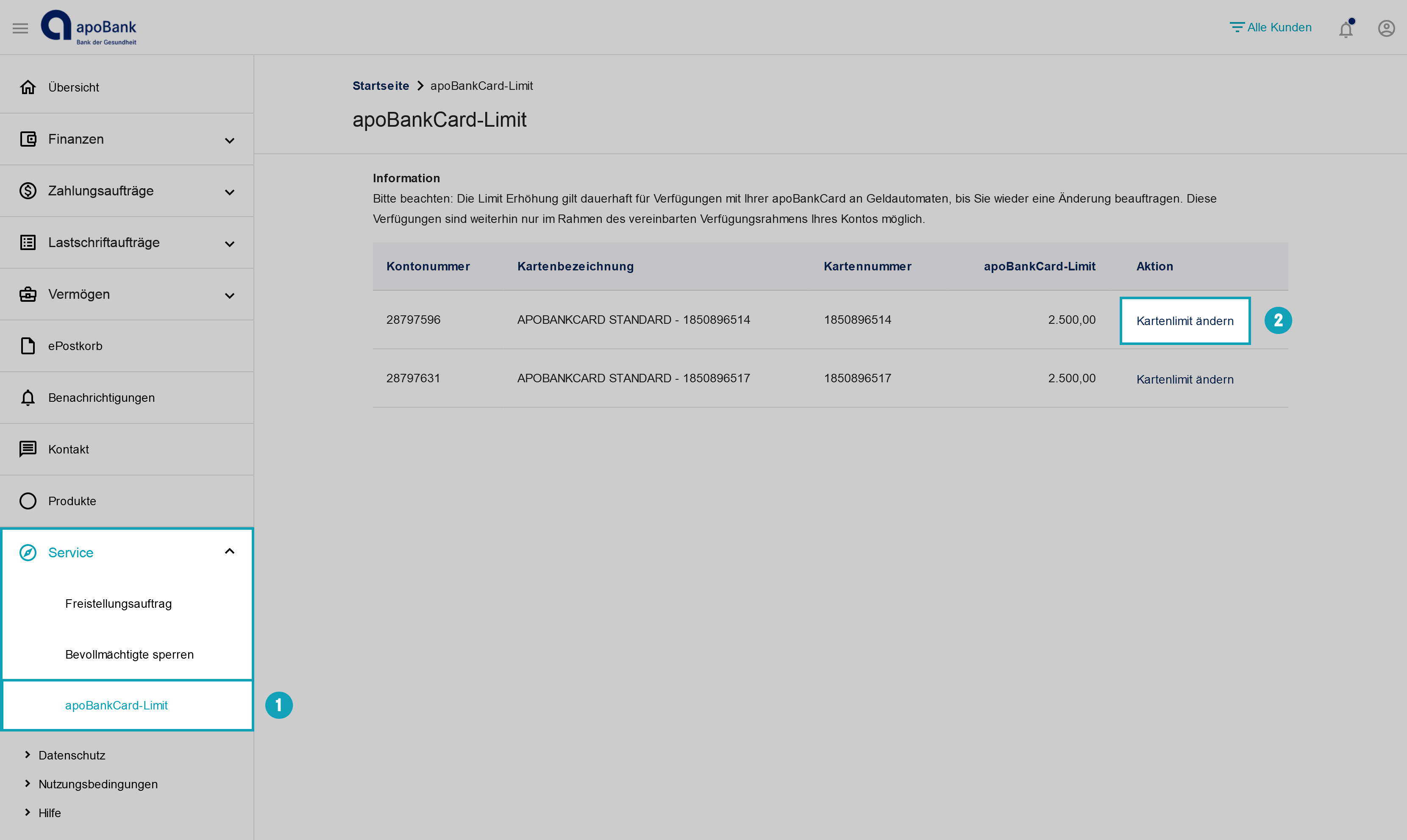This screenshot has width=1407, height=840.
Task: Select Freistellungsauftrag under Service
Action: pos(118,604)
